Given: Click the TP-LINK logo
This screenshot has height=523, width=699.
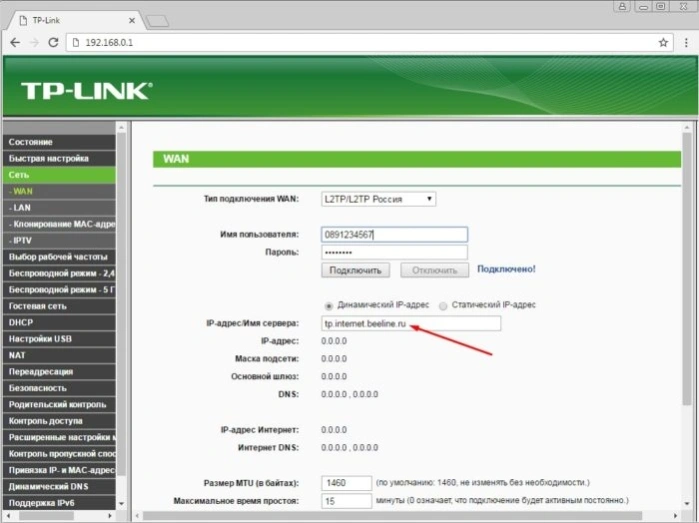Looking at the screenshot, I should [x=86, y=91].
